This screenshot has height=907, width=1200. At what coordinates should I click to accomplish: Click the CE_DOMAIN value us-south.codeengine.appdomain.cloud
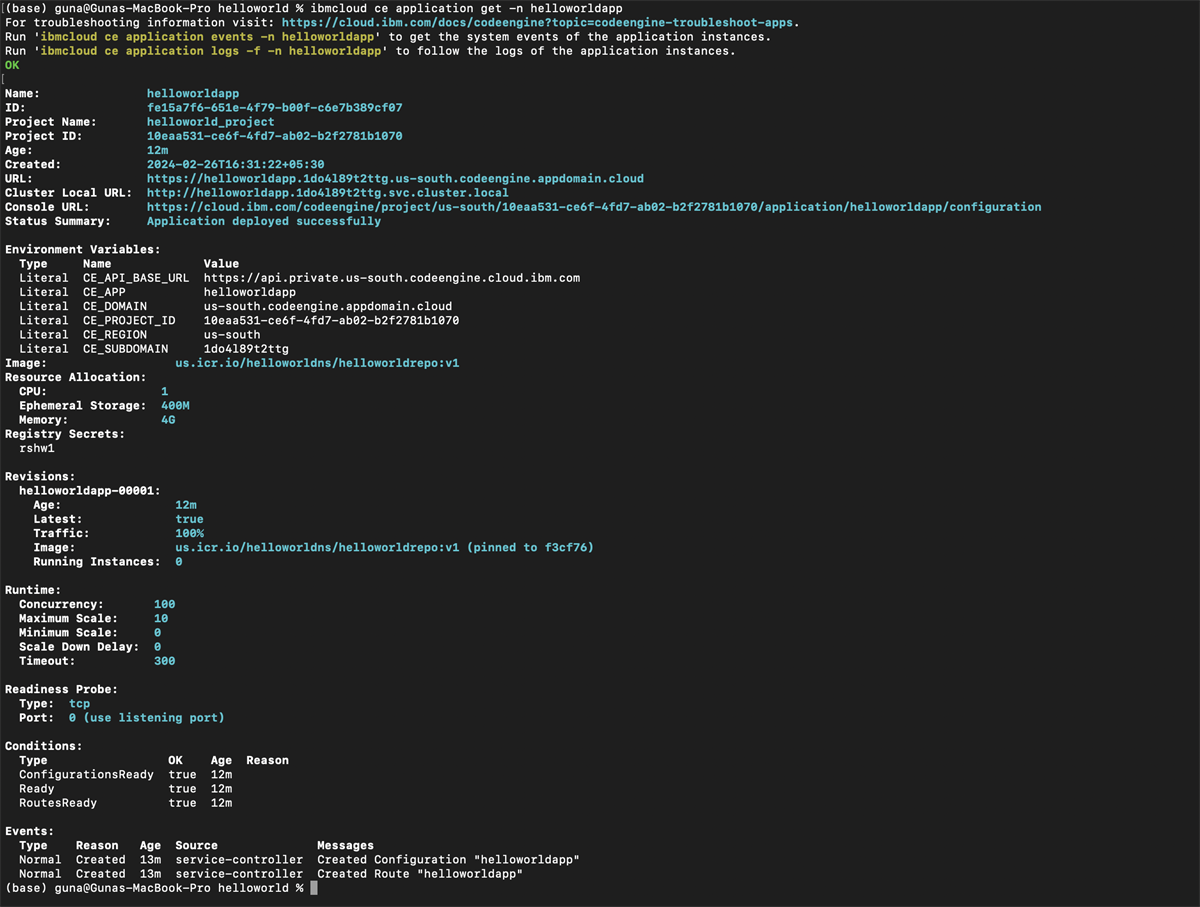click(327, 306)
